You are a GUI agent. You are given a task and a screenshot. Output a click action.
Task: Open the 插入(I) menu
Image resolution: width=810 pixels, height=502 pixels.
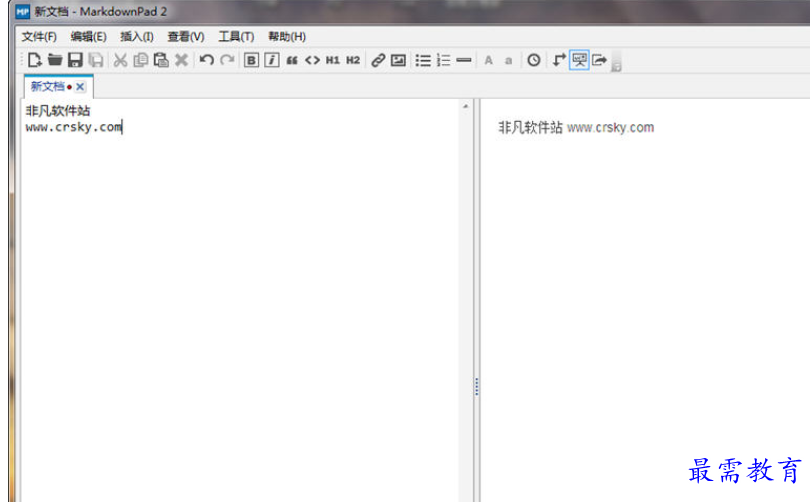137,37
